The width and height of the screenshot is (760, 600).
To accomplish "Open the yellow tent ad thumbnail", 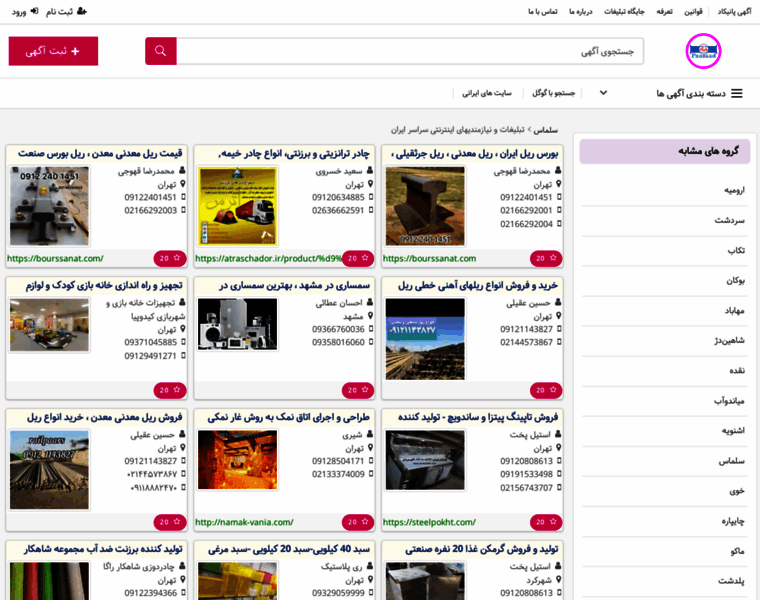I will 237,206.
